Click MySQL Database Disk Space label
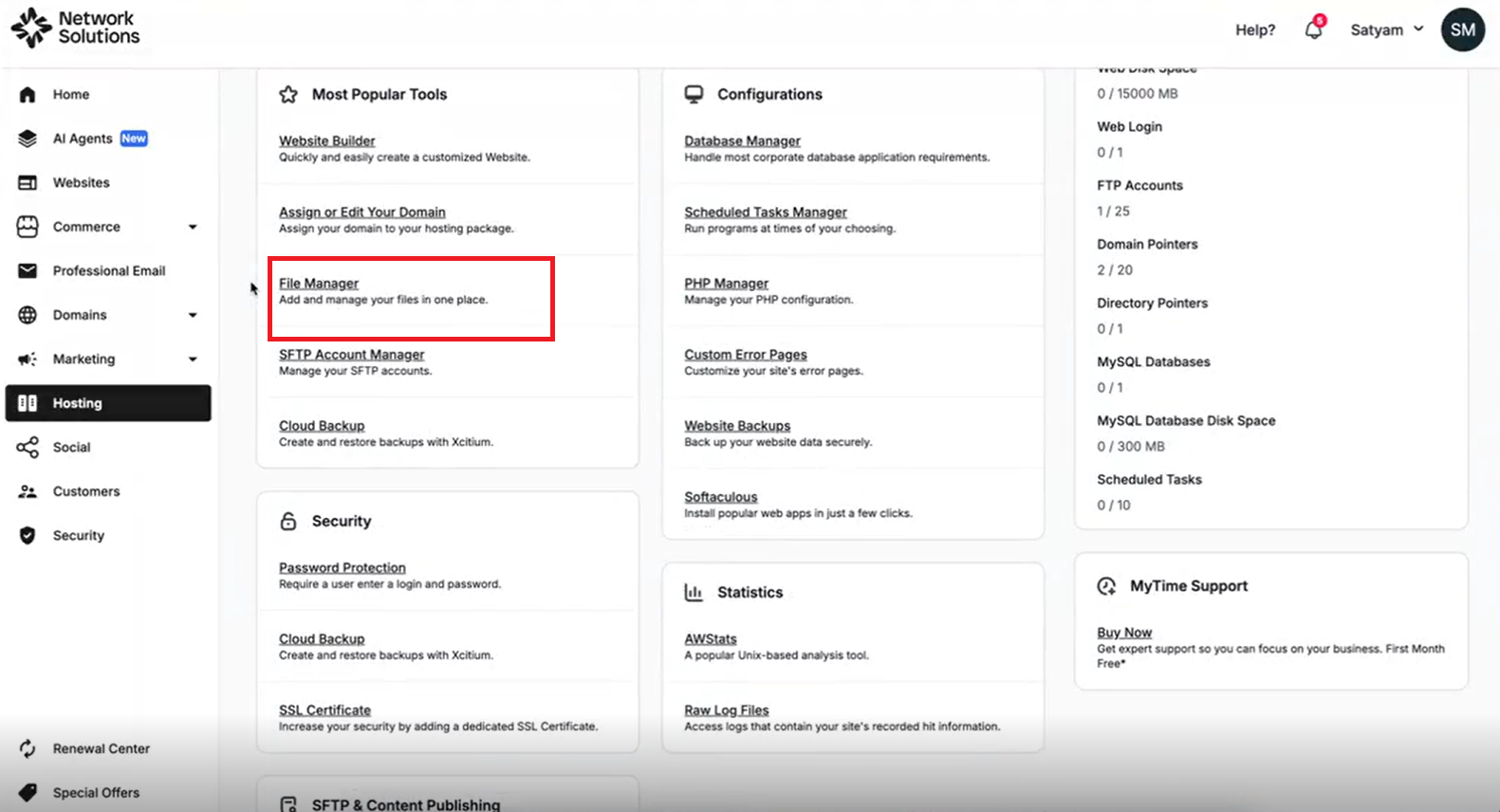The height and width of the screenshot is (812, 1500). click(x=1186, y=420)
